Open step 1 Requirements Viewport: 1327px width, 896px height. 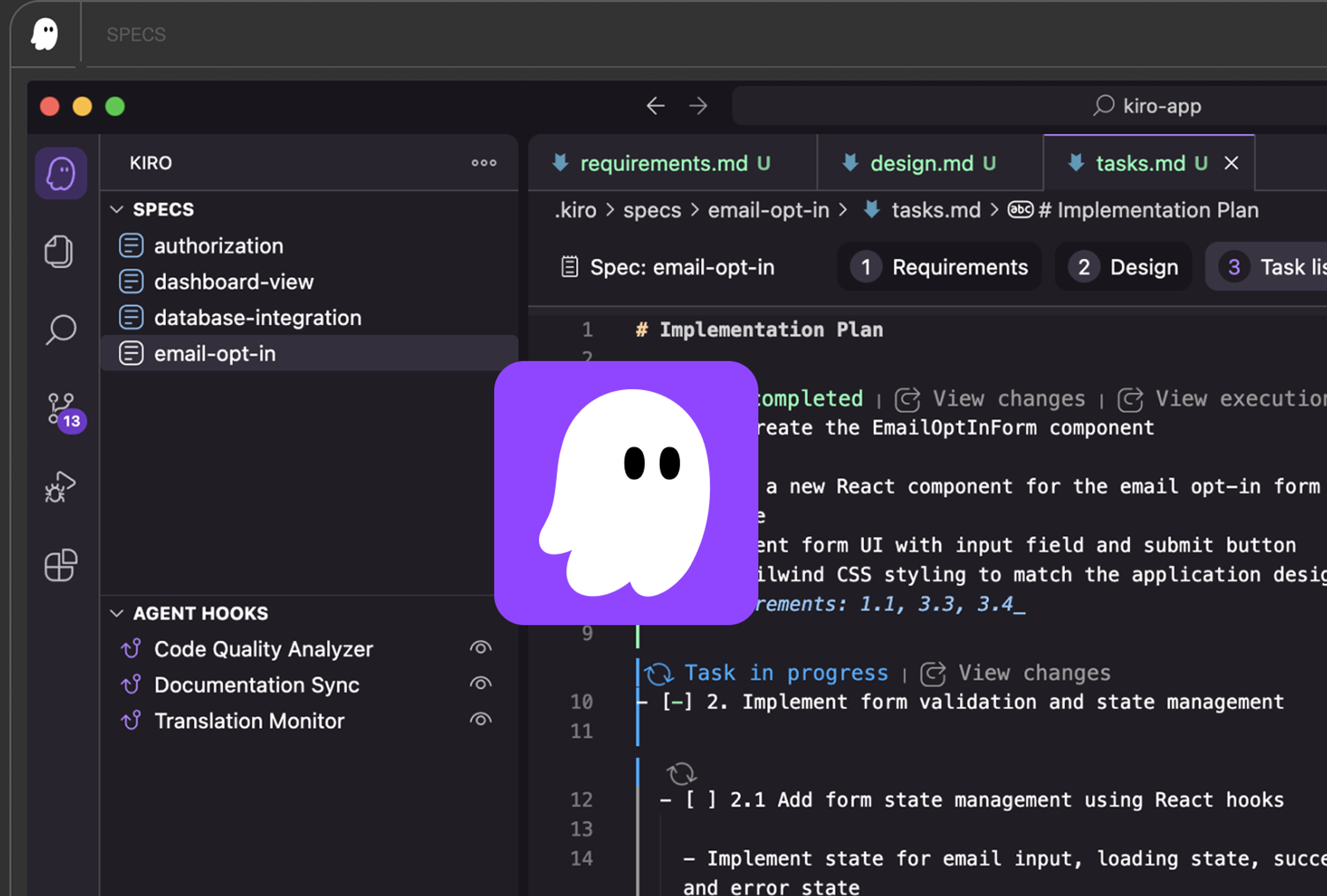click(x=939, y=267)
